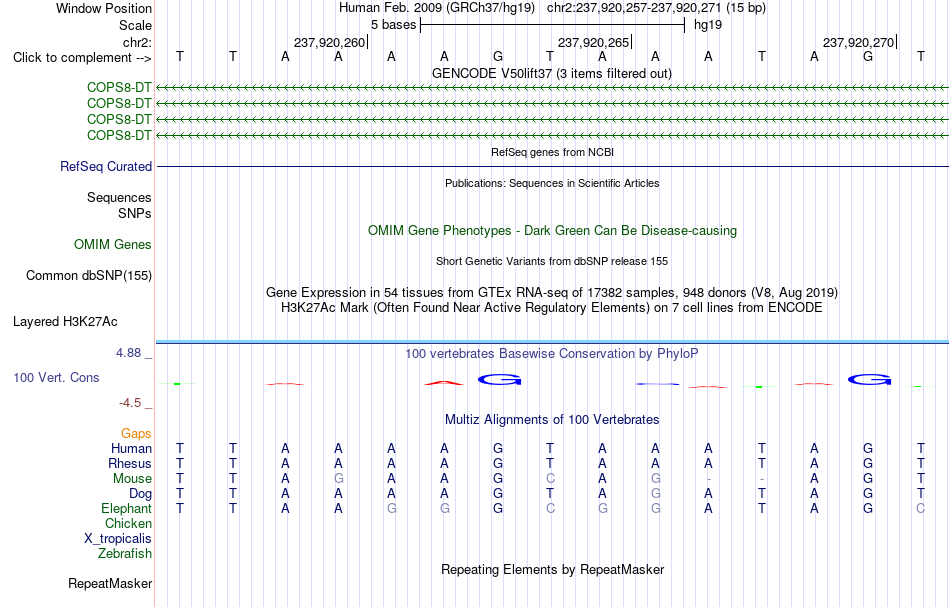Open 'Short Genetic Variants from dbSNP release 155'
950x607 pixels.
(x=552, y=261)
